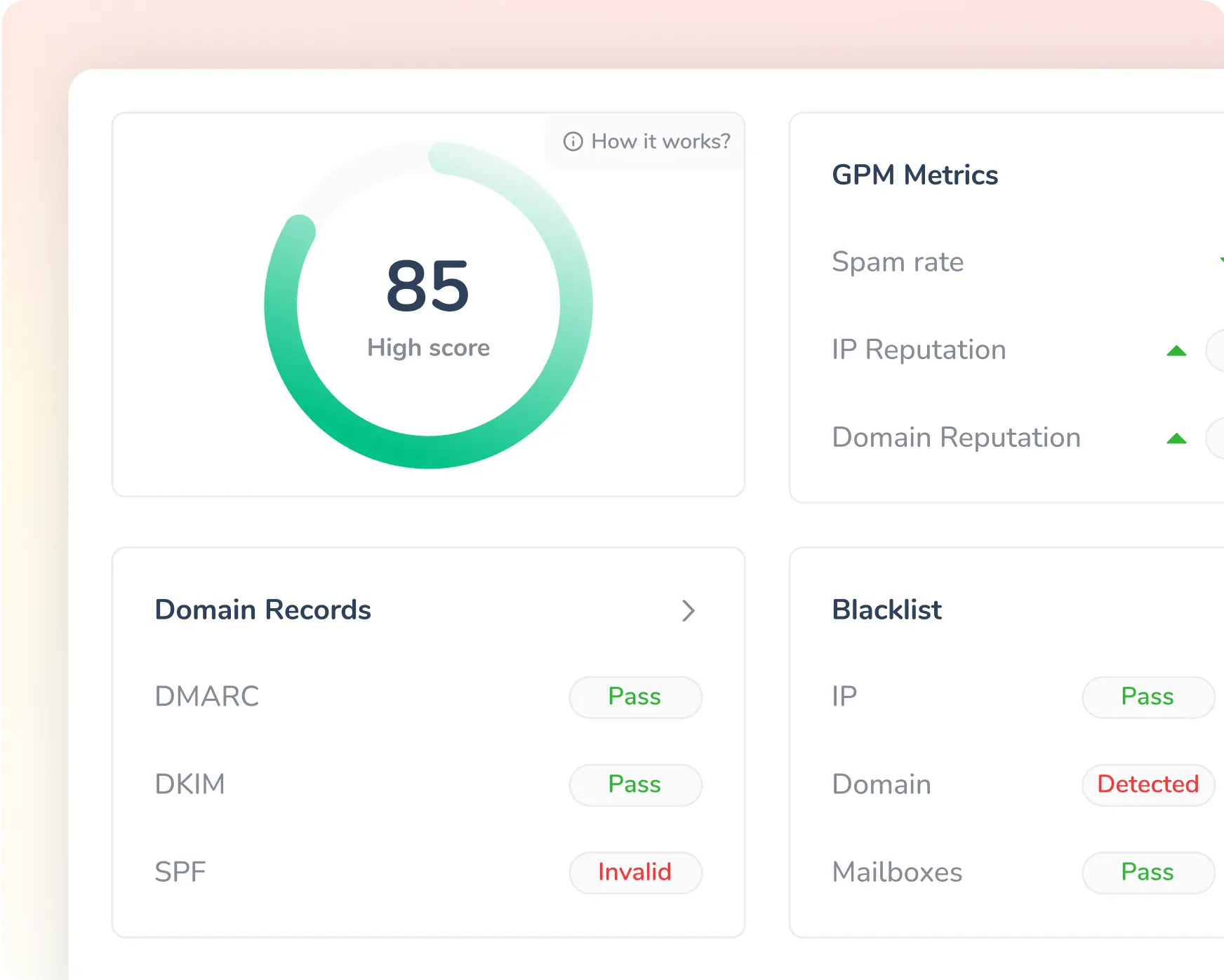The width and height of the screenshot is (1224, 980).
Task: Click the Domain Reputation metric label
Action: 956,437
